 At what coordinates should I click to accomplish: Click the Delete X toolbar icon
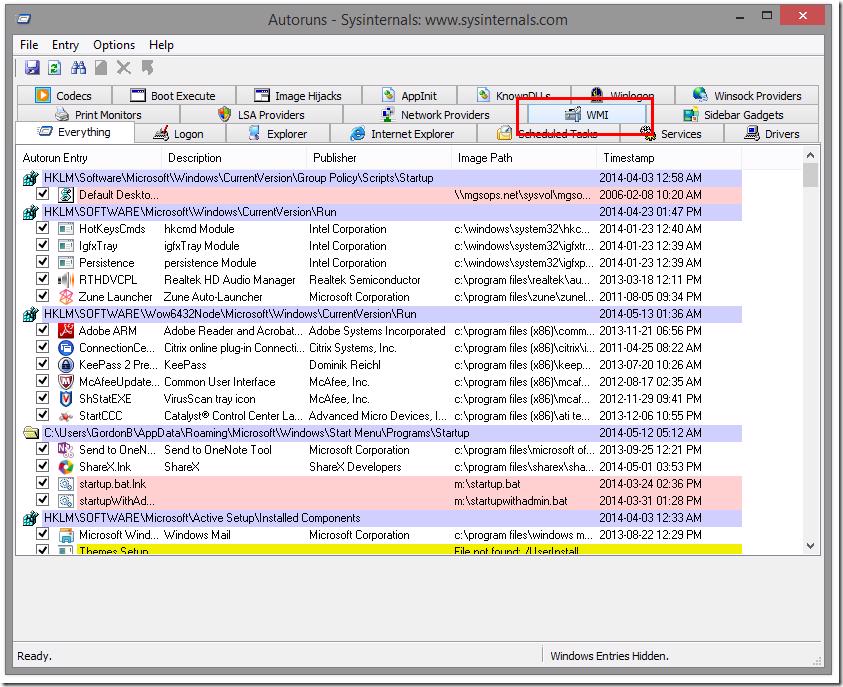coord(124,68)
